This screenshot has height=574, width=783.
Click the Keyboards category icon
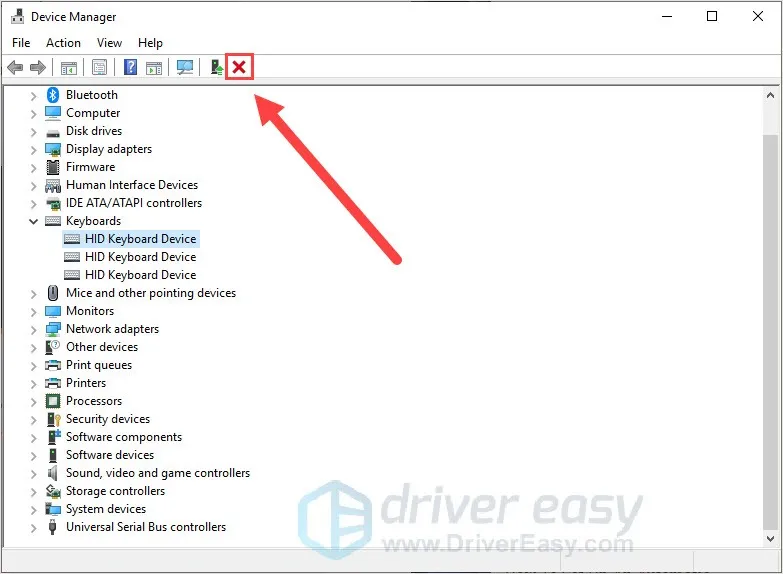click(x=53, y=221)
